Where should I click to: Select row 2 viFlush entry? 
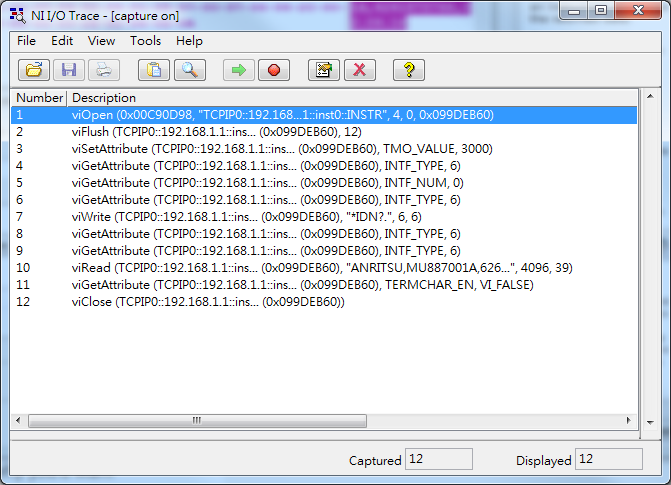[324, 132]
